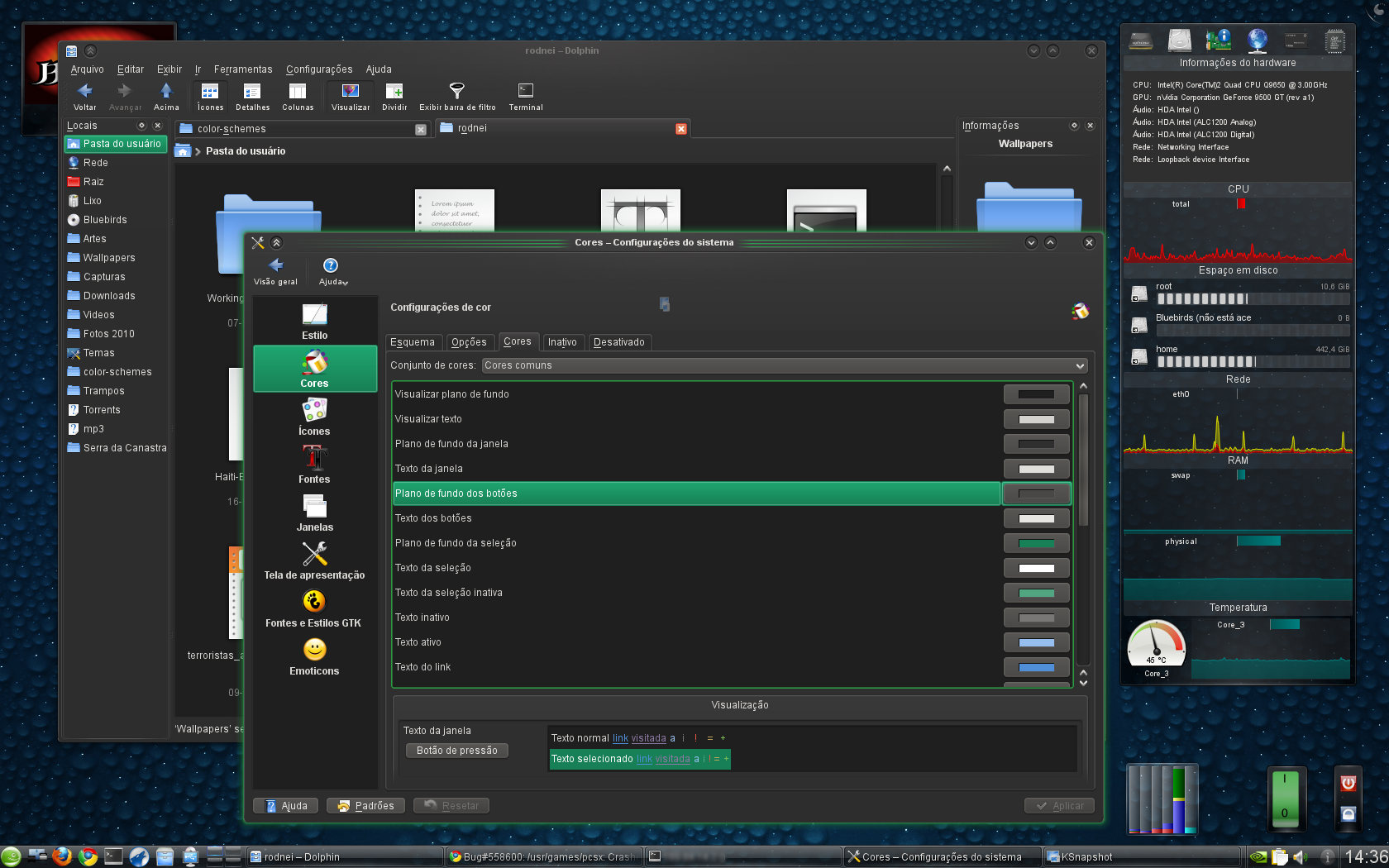Select Wallpapers in the Locais sidebar
The width and height of the screenshot is (1389, 868).
[108, 258]
